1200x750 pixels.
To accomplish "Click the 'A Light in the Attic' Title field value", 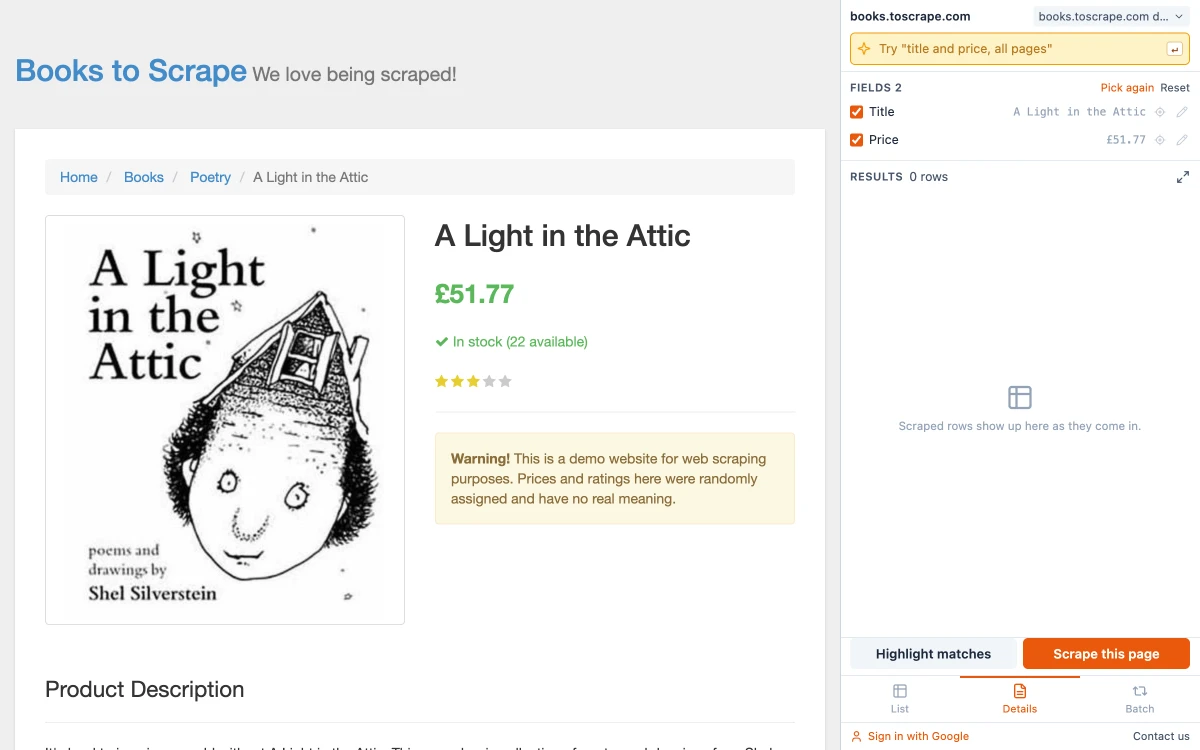I will [x=1079, y=112].
